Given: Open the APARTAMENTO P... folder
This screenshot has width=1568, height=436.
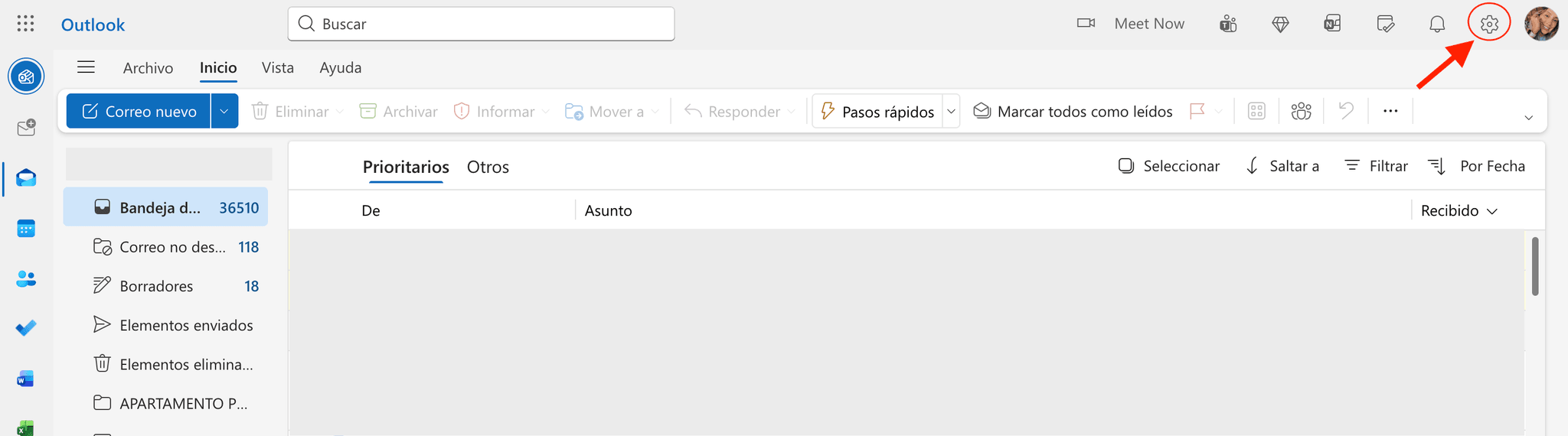Looking at the screenshot, I should (165, 403).
